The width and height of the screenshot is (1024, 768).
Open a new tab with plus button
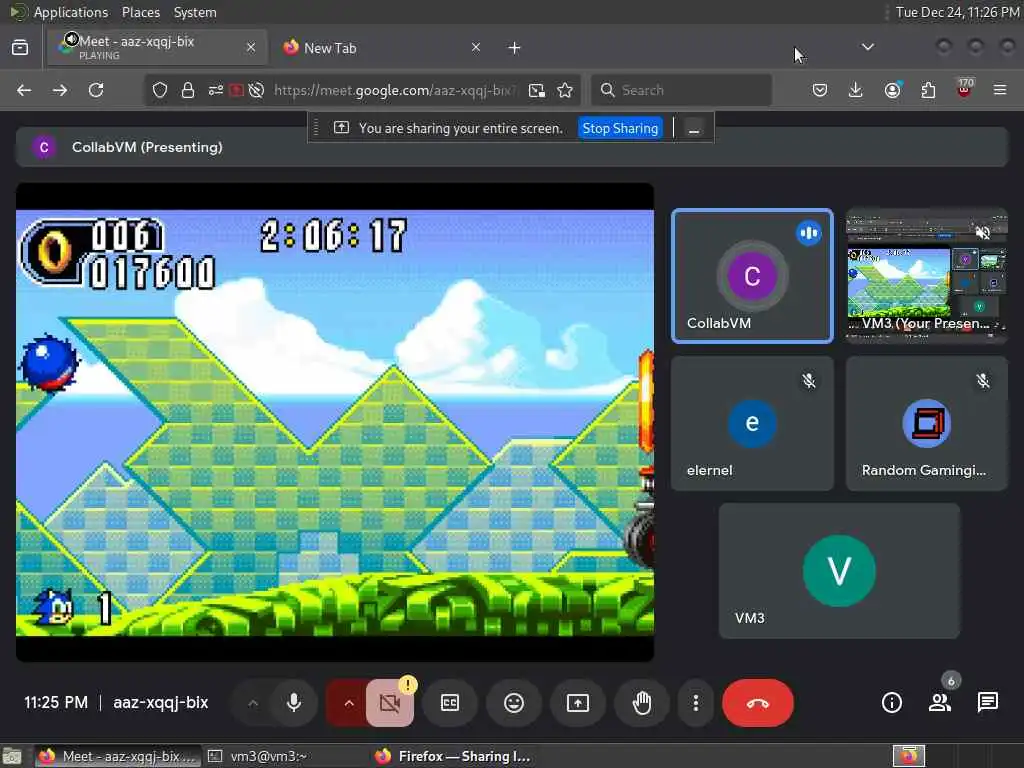(515, 48)
